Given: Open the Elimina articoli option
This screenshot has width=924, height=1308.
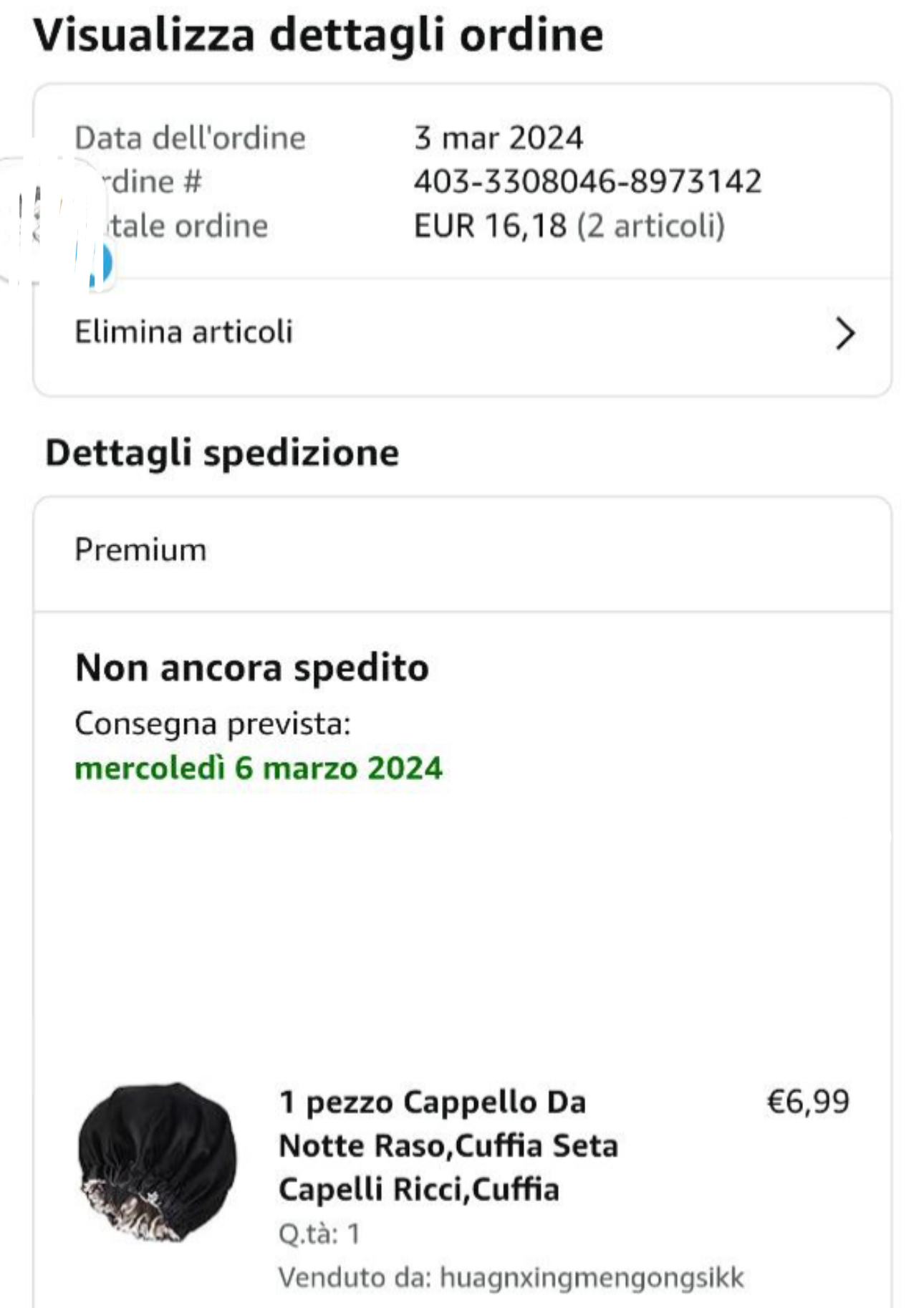Looking at the screenshot, I should [184, 332].
